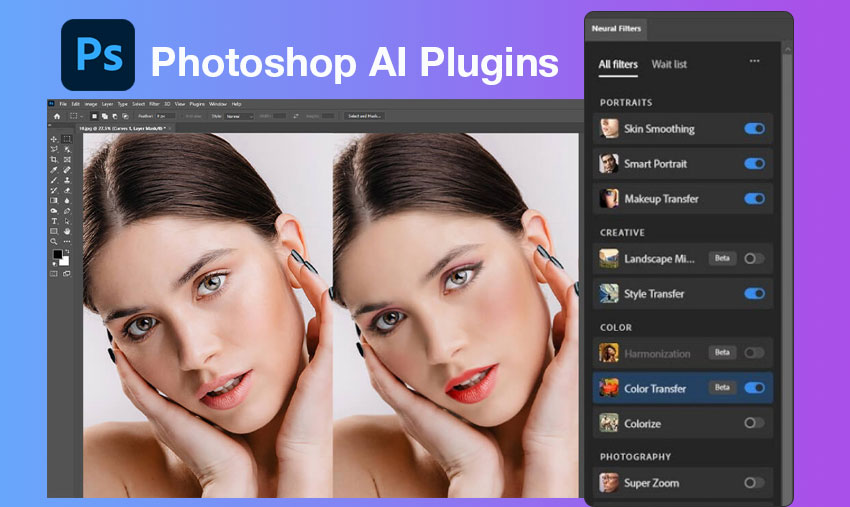Click the background color swatch
The image size is (850, 507).
(x=65, y=261)
